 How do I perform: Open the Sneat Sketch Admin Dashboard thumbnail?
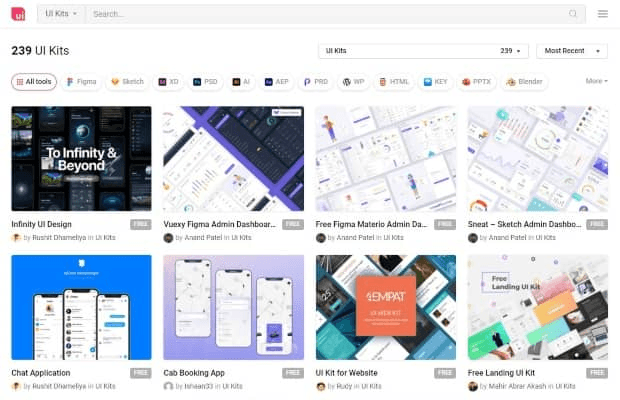click(538, 158)
